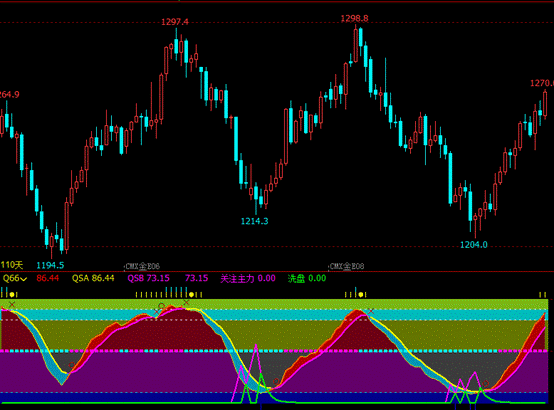Click the magenta 73.15 value
This screenshot has height=410, width=554.
(x=196, y=279)
